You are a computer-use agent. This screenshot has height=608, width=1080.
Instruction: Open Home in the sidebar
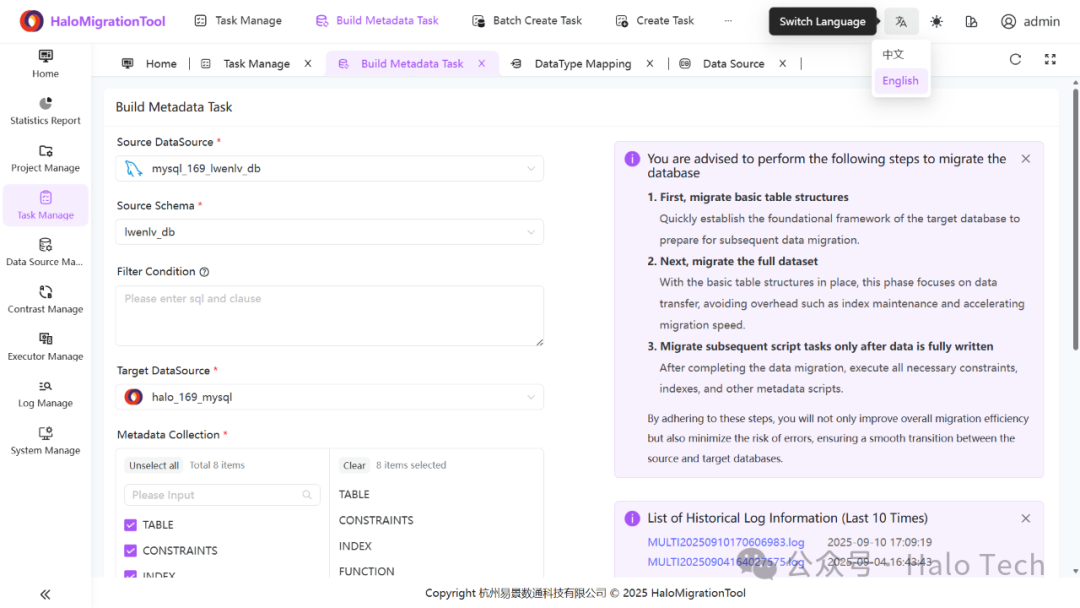pyautogui.click(x=45, y=64)
